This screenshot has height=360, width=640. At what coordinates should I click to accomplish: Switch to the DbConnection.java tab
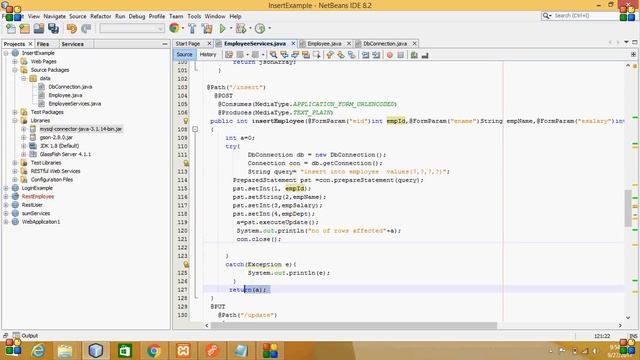pos(385,43)
